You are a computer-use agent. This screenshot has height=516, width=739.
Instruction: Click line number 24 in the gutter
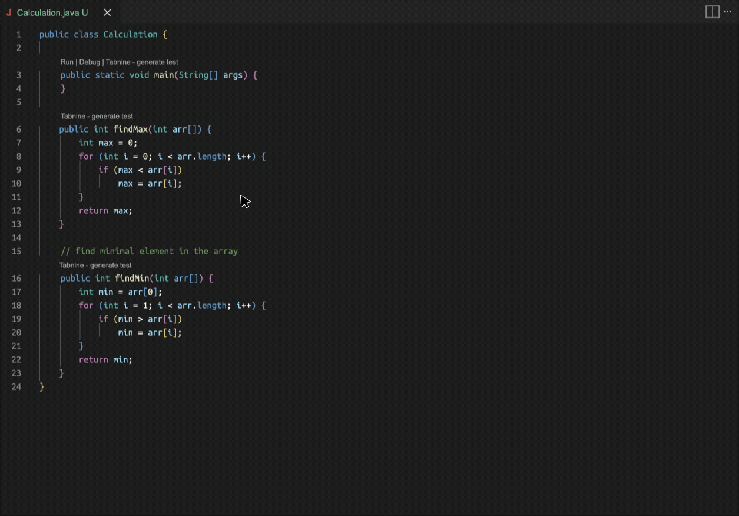17,386
